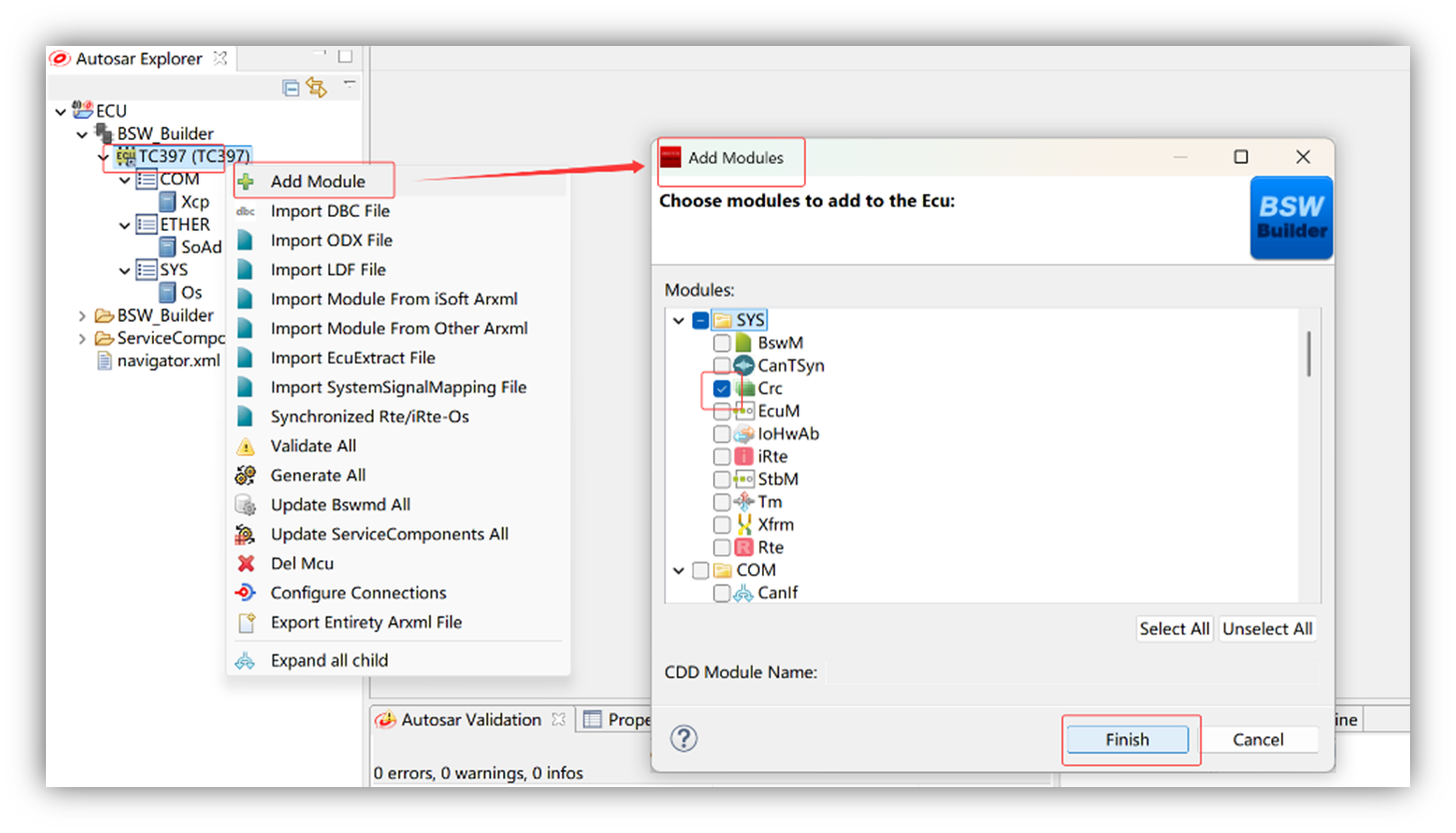Viewport: 1456px width, 833px height.
Task: Click the help question mark icon
Action: 684,739
